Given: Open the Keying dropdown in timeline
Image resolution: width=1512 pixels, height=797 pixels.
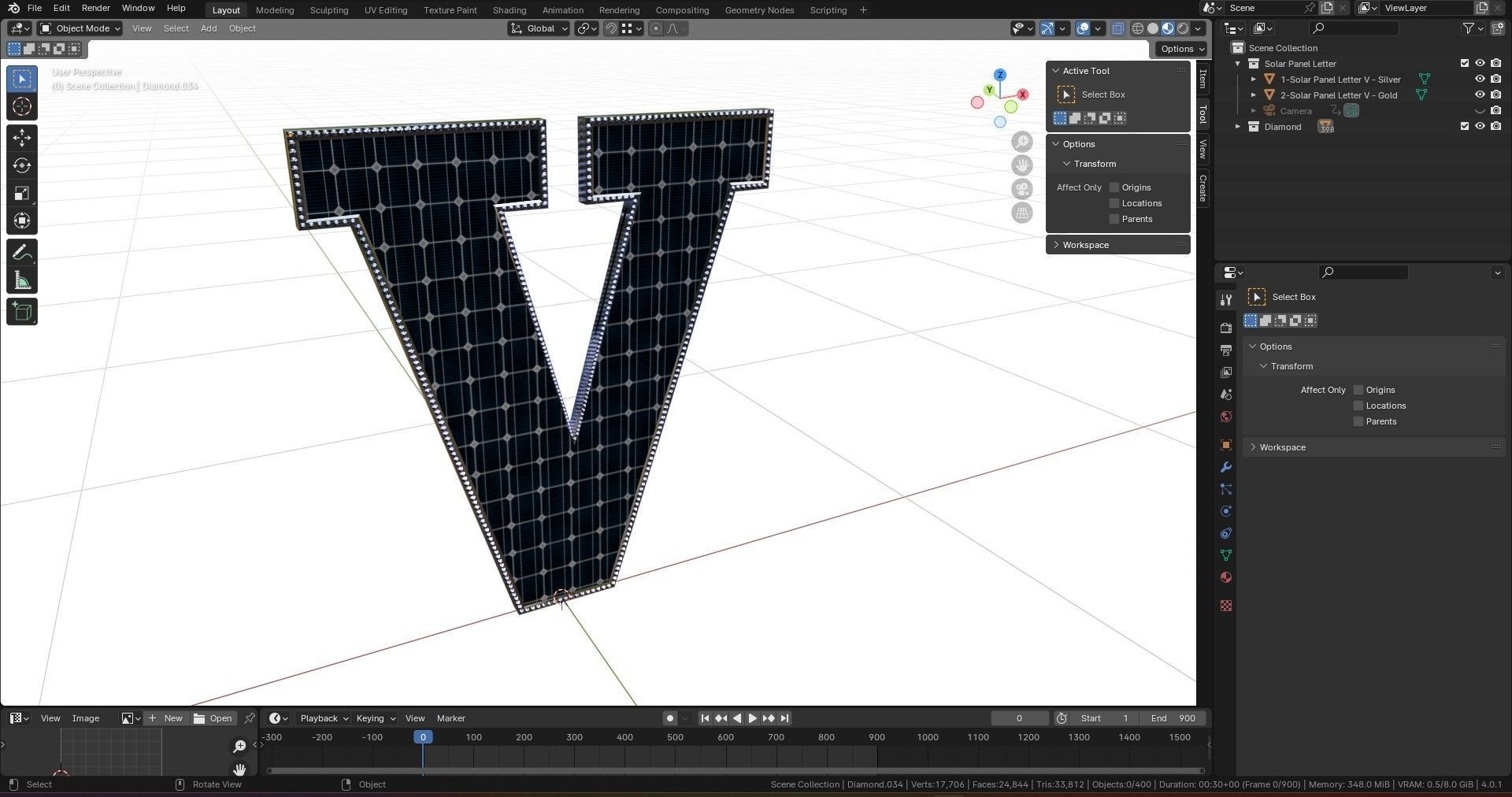Looking at the screenshot, I should click(375, 718).
